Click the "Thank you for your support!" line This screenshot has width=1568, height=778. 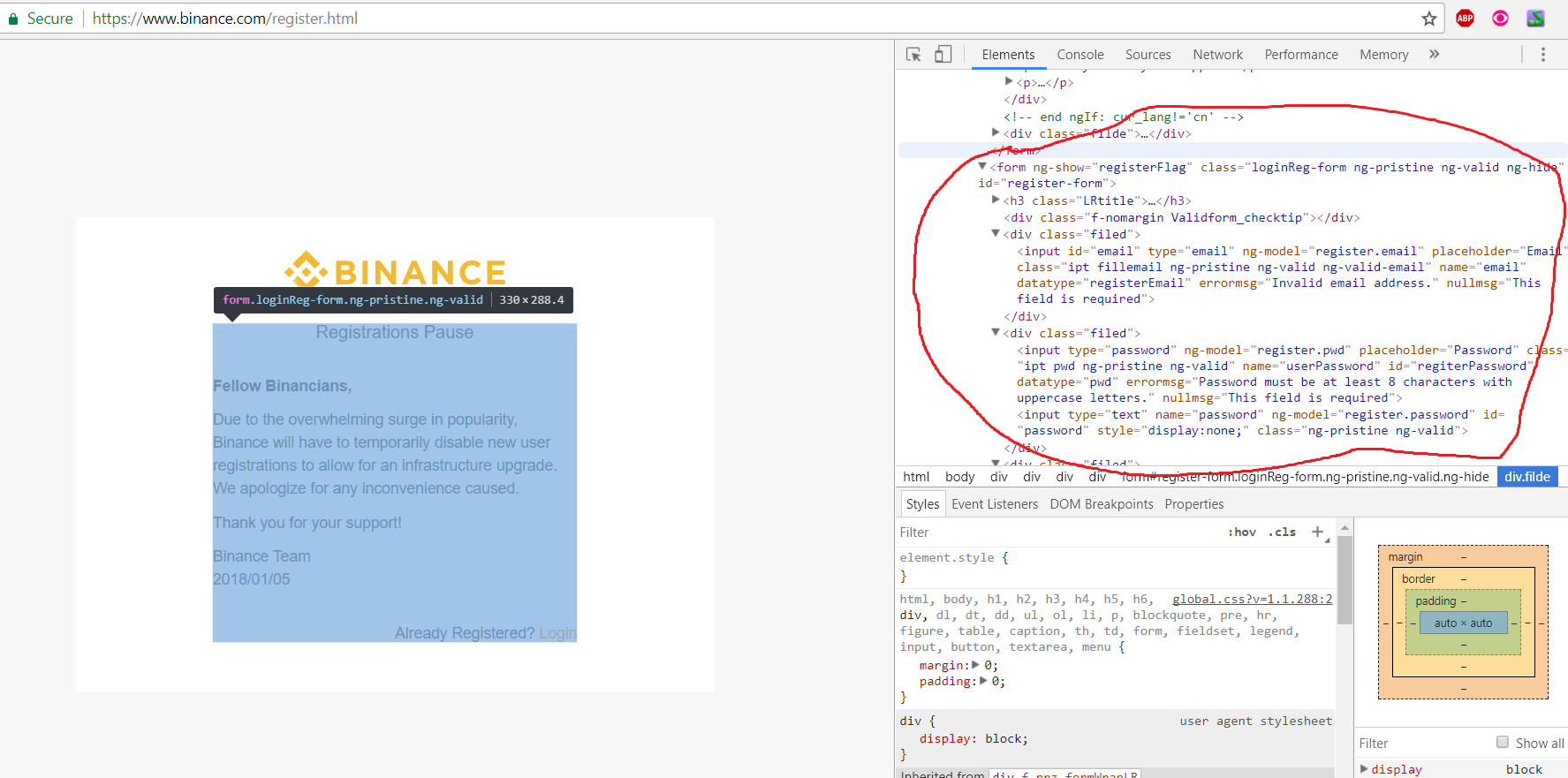(x=307, y=523)
